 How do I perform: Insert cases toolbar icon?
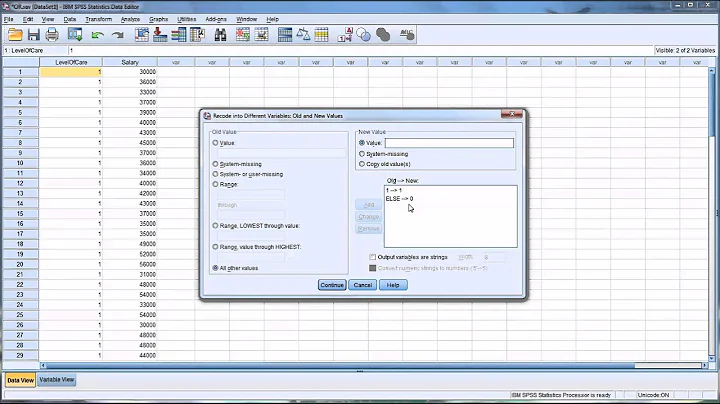pos(242,35)
